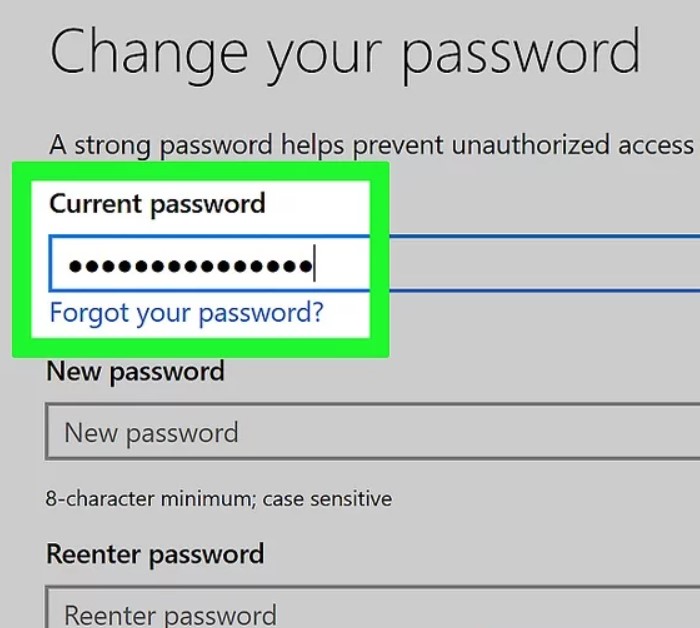Click the first masked password dot

point(75,266)
